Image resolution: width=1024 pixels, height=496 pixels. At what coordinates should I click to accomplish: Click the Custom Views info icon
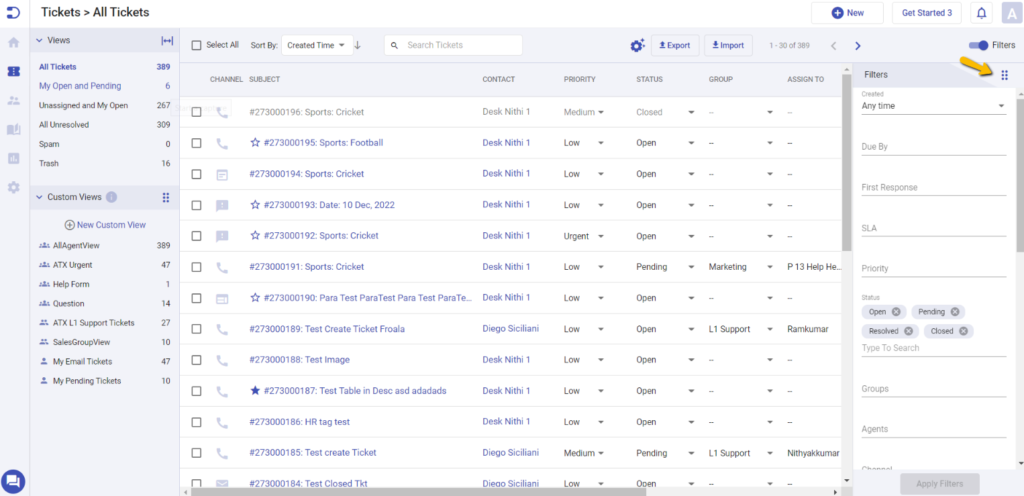pos(112,197)
